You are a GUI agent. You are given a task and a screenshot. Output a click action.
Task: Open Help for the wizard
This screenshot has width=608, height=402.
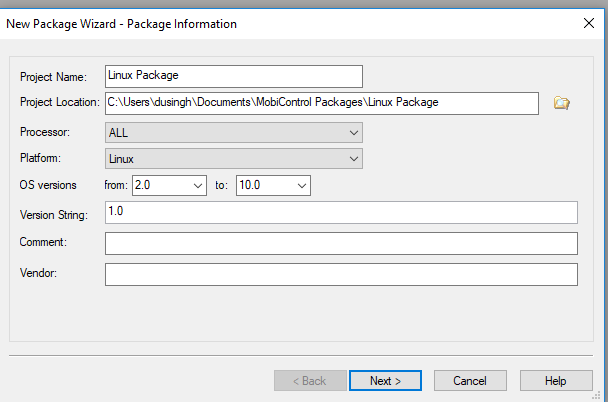pos(556,381)
